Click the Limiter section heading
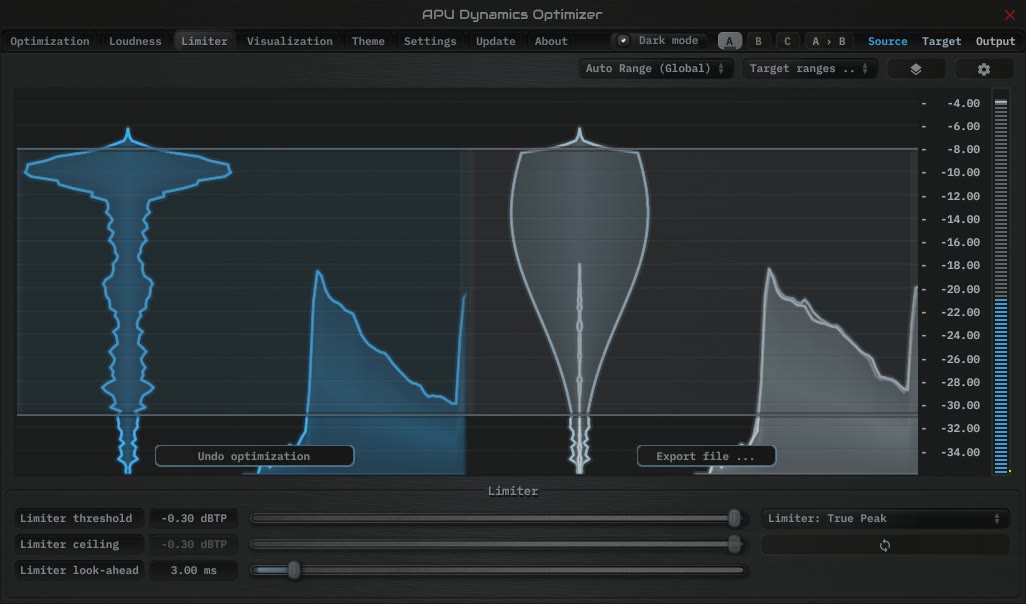This screenshot has width=1026, height=604. [x=513, y=491]
